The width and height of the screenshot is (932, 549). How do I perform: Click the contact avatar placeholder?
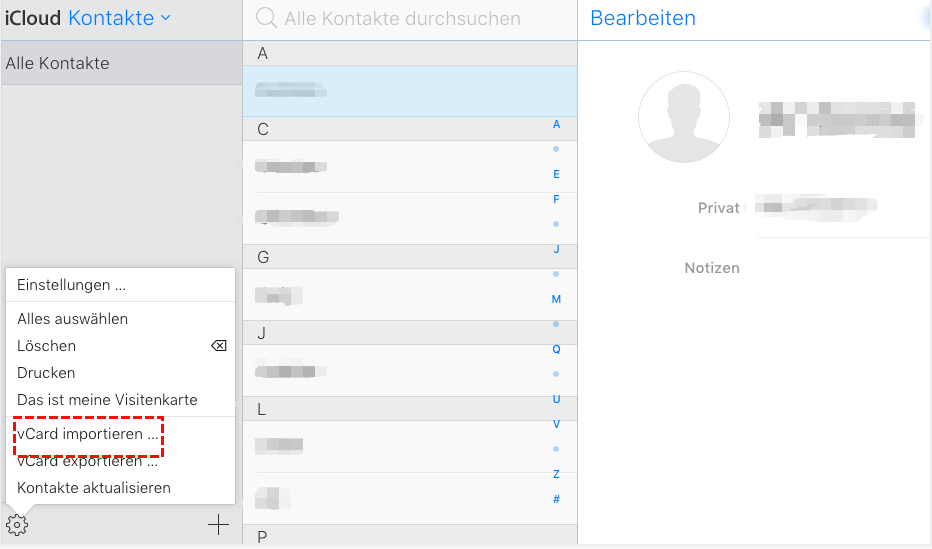click(684, 117)
